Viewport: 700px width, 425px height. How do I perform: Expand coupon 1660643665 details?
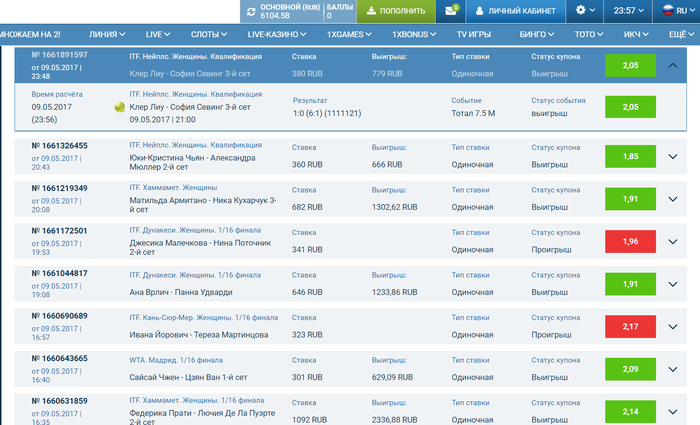click(x=673, y=369)
